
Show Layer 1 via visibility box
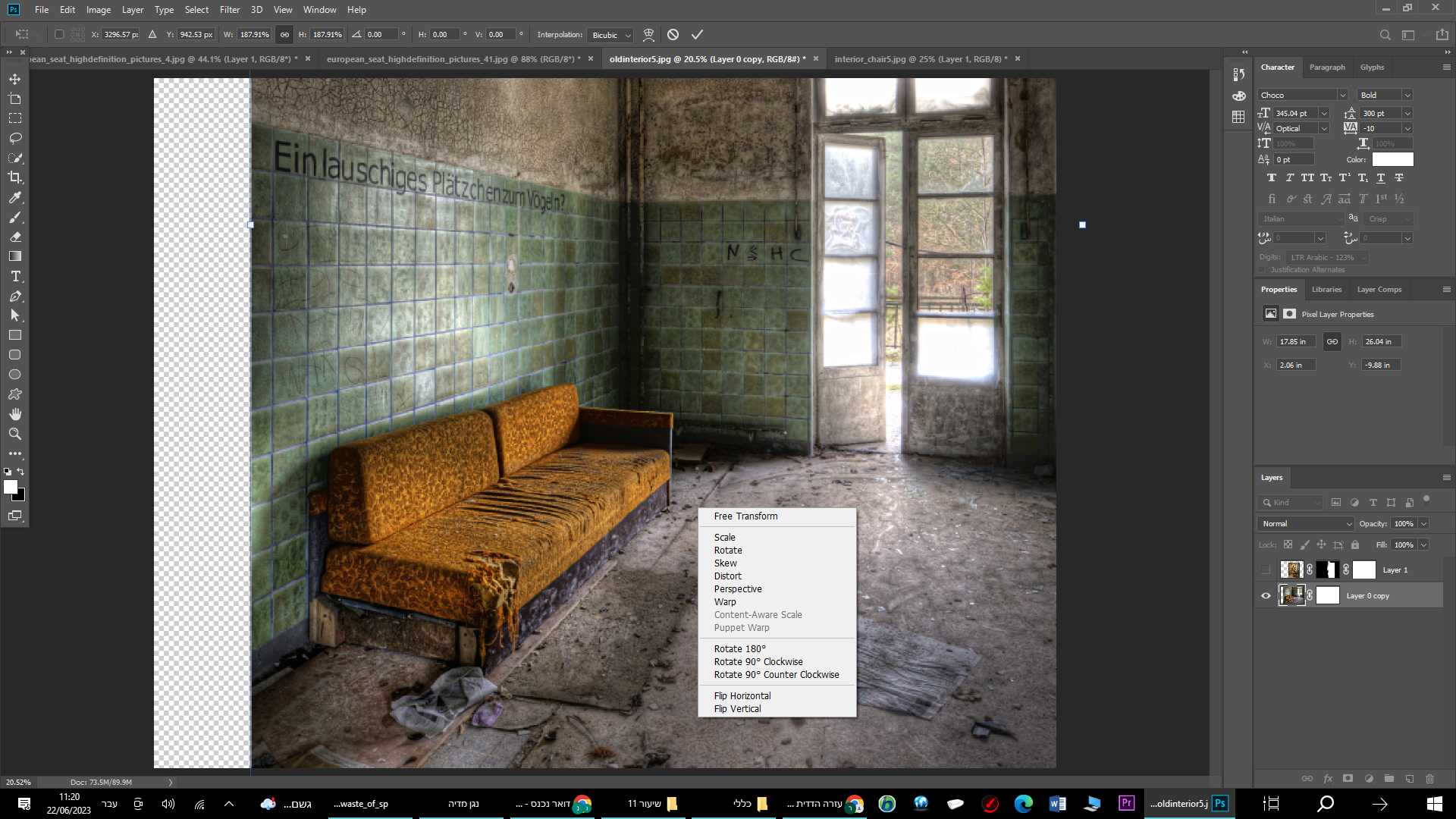tap(1266, 570)
